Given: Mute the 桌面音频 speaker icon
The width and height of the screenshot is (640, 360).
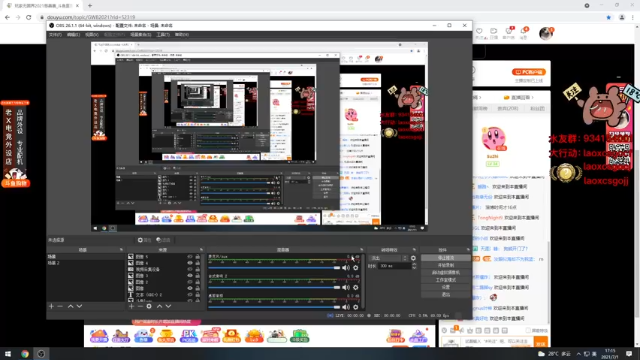Looking at the screenshot, I should tap(346, 307).
